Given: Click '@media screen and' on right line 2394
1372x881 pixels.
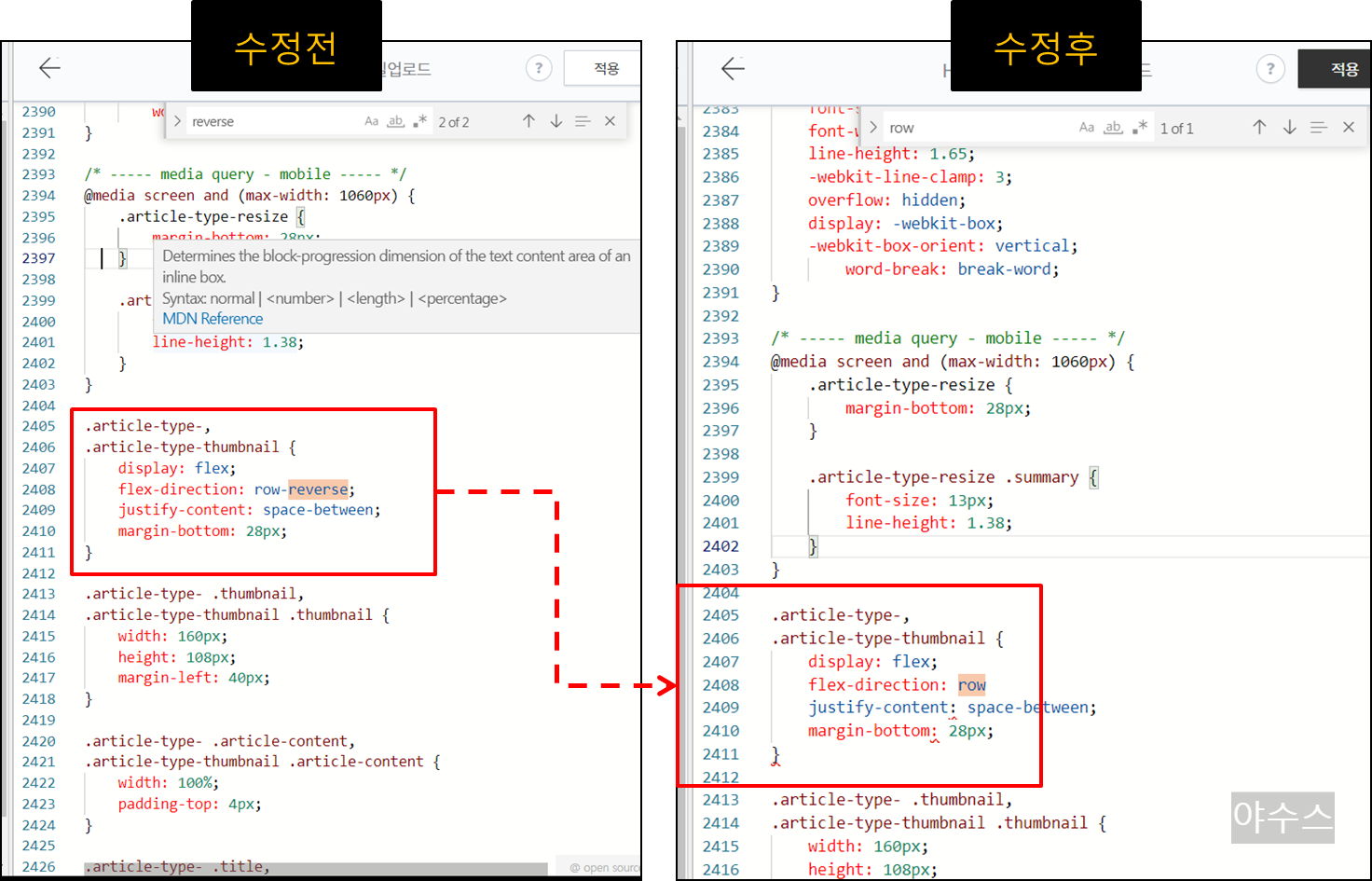Looking at the screenshot, I should (850, 362).
